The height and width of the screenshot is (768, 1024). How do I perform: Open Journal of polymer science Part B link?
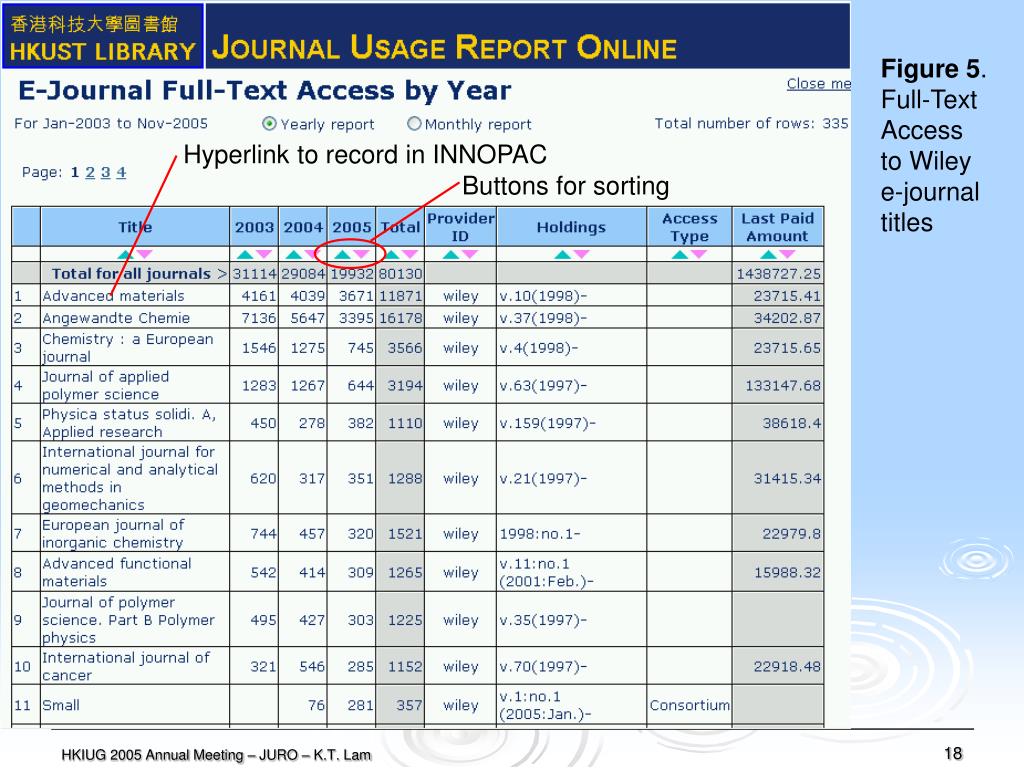coord(129,620)
